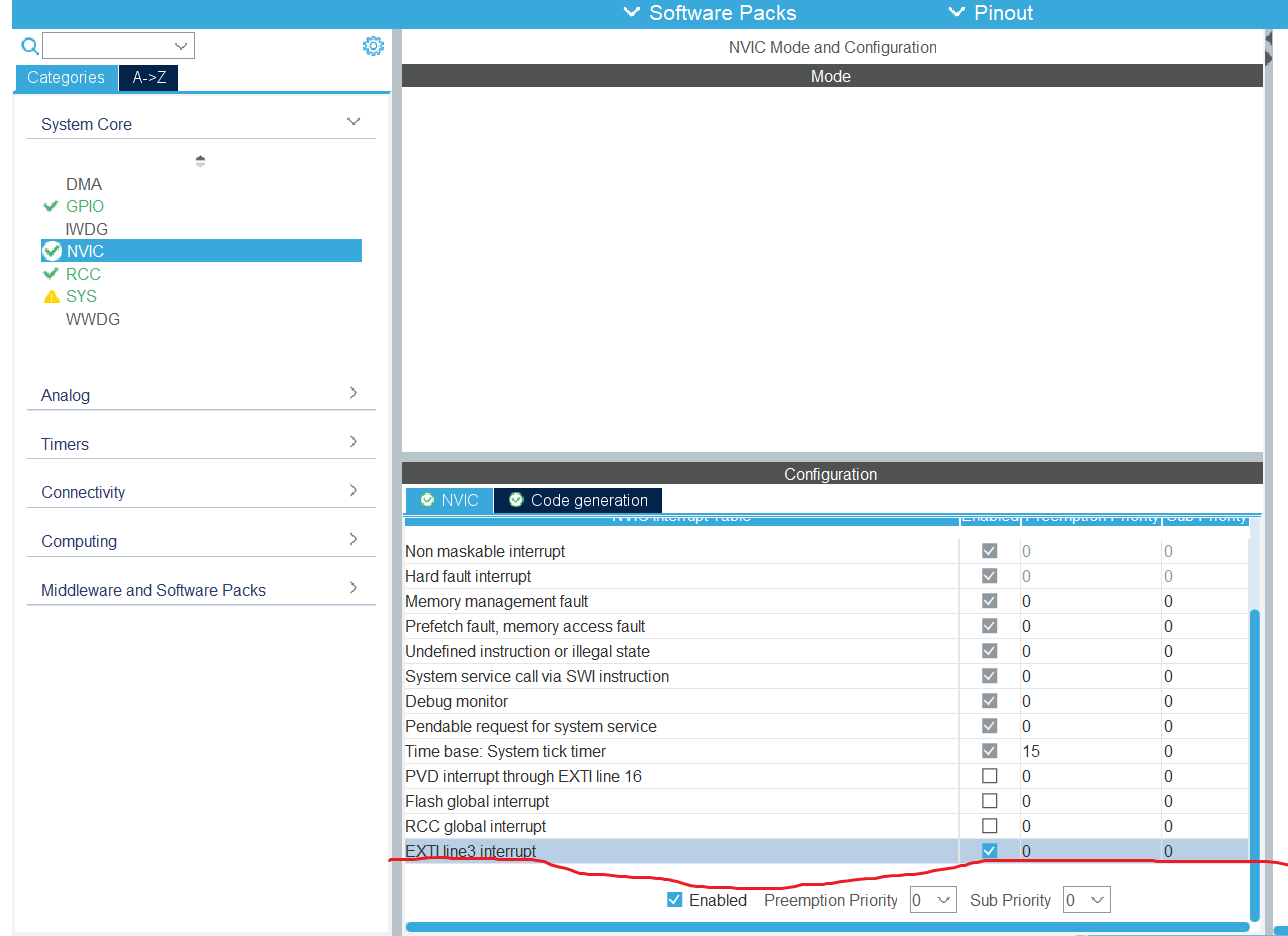Click the vertical scrollbar of interrupt table
Image resolution: width=1288 pixels, height=936 pixels.
(x=1256, y=765)
